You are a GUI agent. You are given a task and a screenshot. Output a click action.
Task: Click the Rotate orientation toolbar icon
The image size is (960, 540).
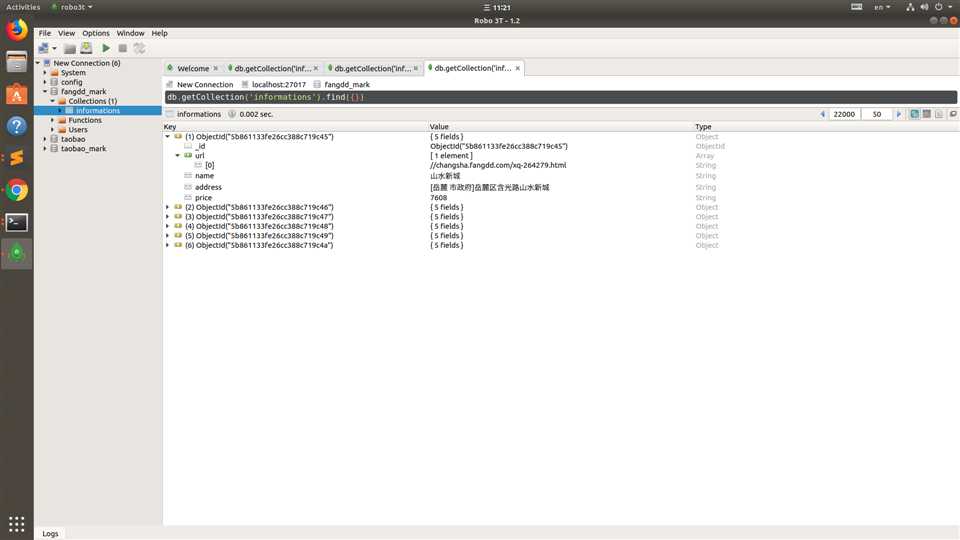pos(140,48)
